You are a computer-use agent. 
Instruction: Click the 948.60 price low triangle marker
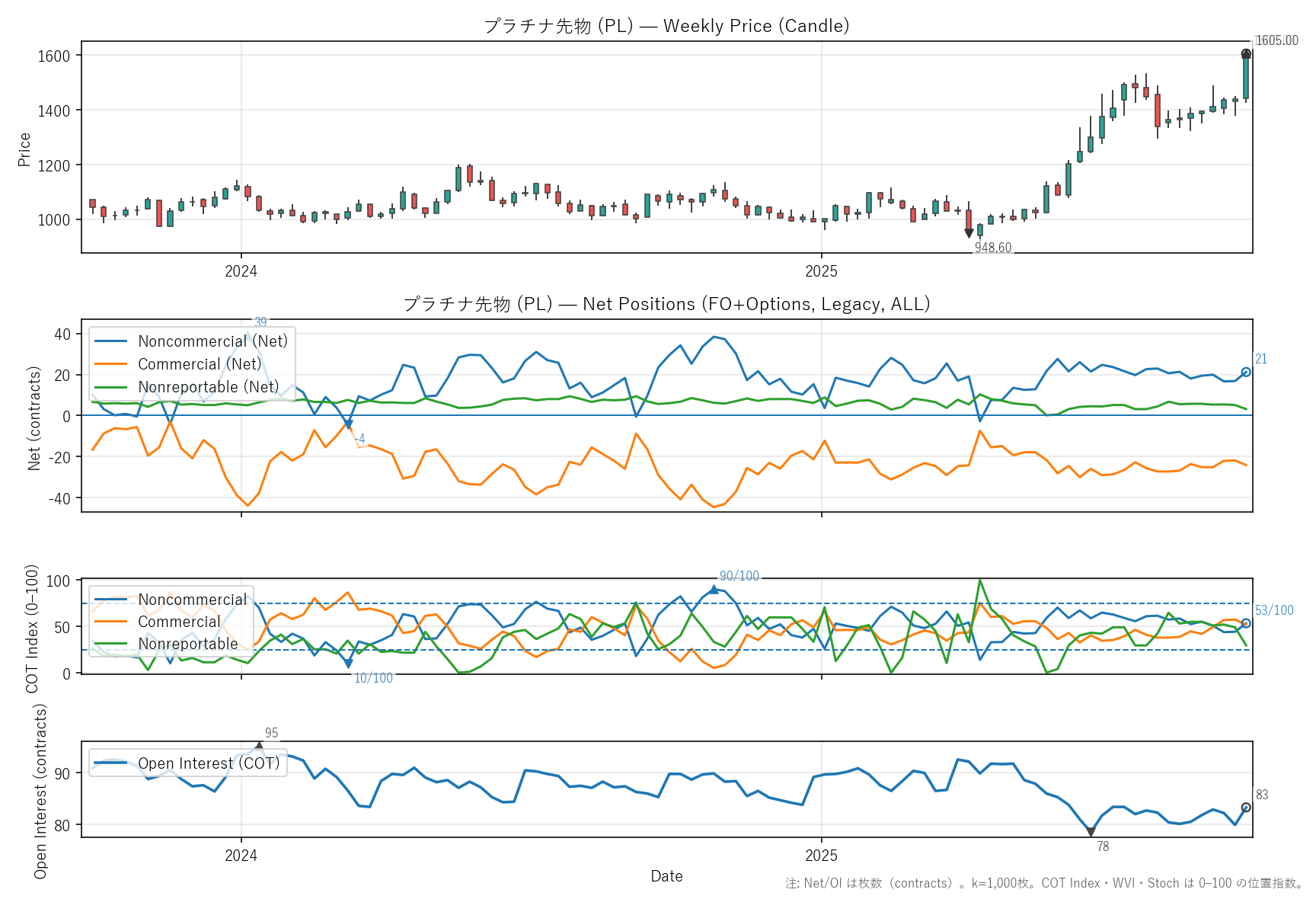click(969, 233)
